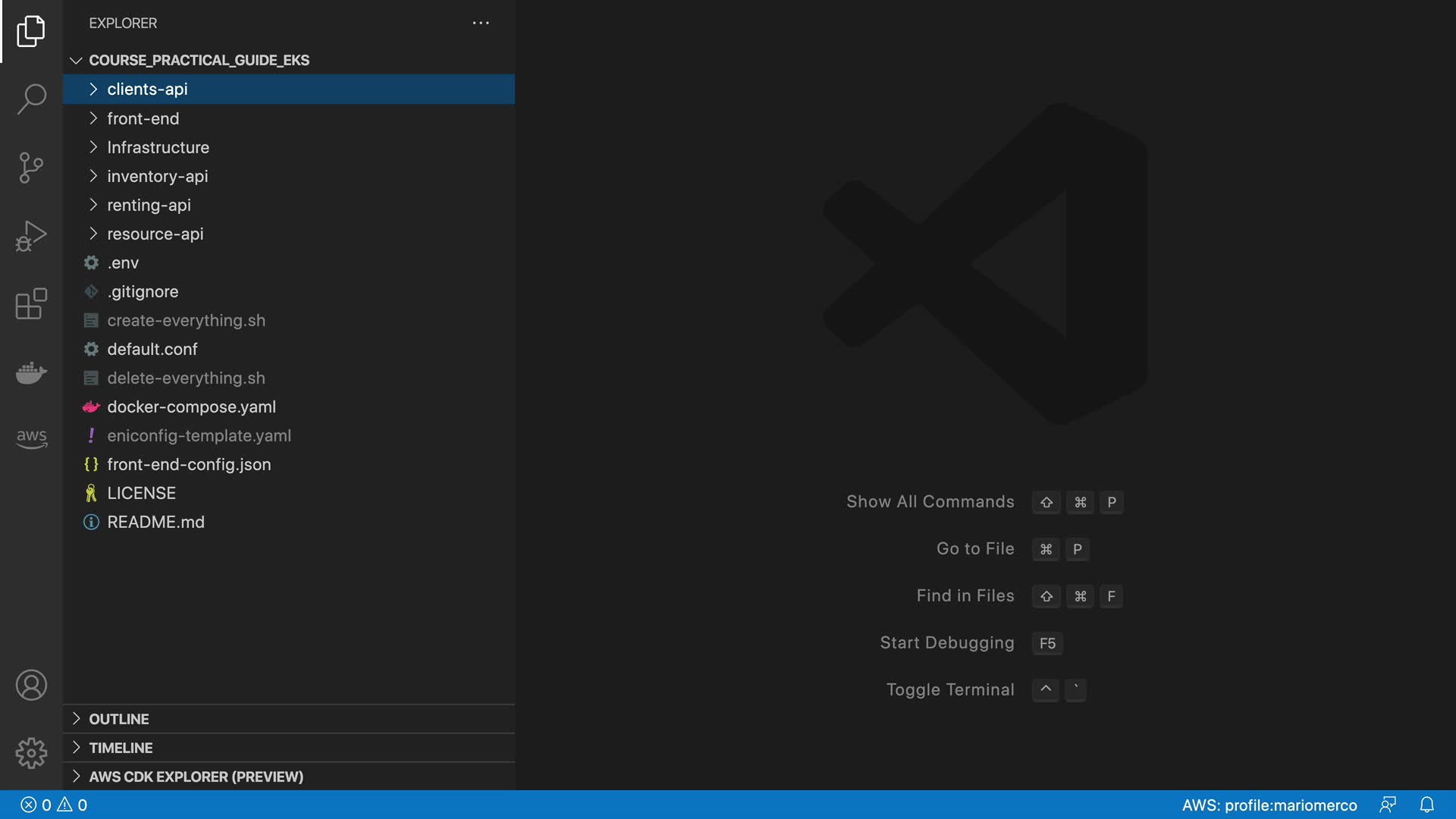Screen dimensions: 1456x819
Task: Open the Manage gear menu
Action: coord(31,753)
